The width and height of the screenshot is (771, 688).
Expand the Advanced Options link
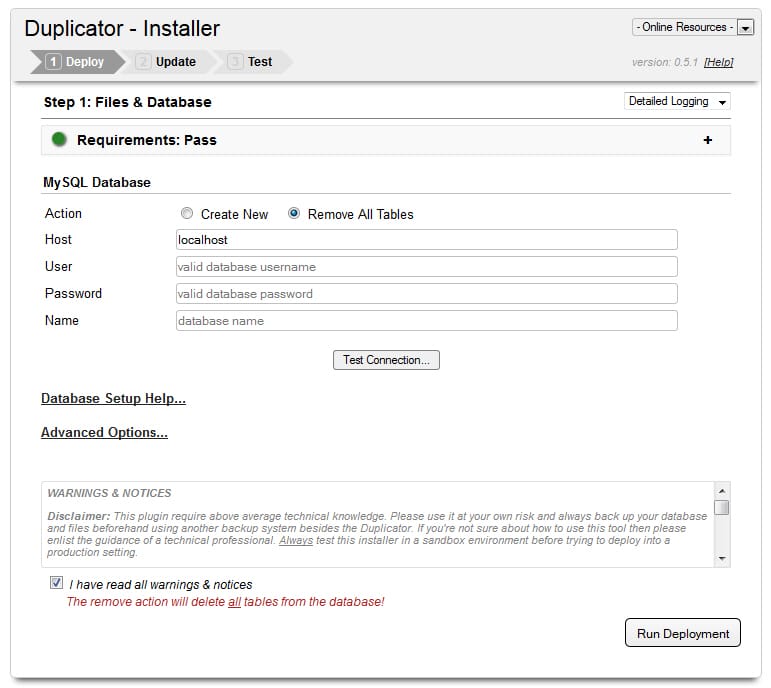tap(104, 432)
